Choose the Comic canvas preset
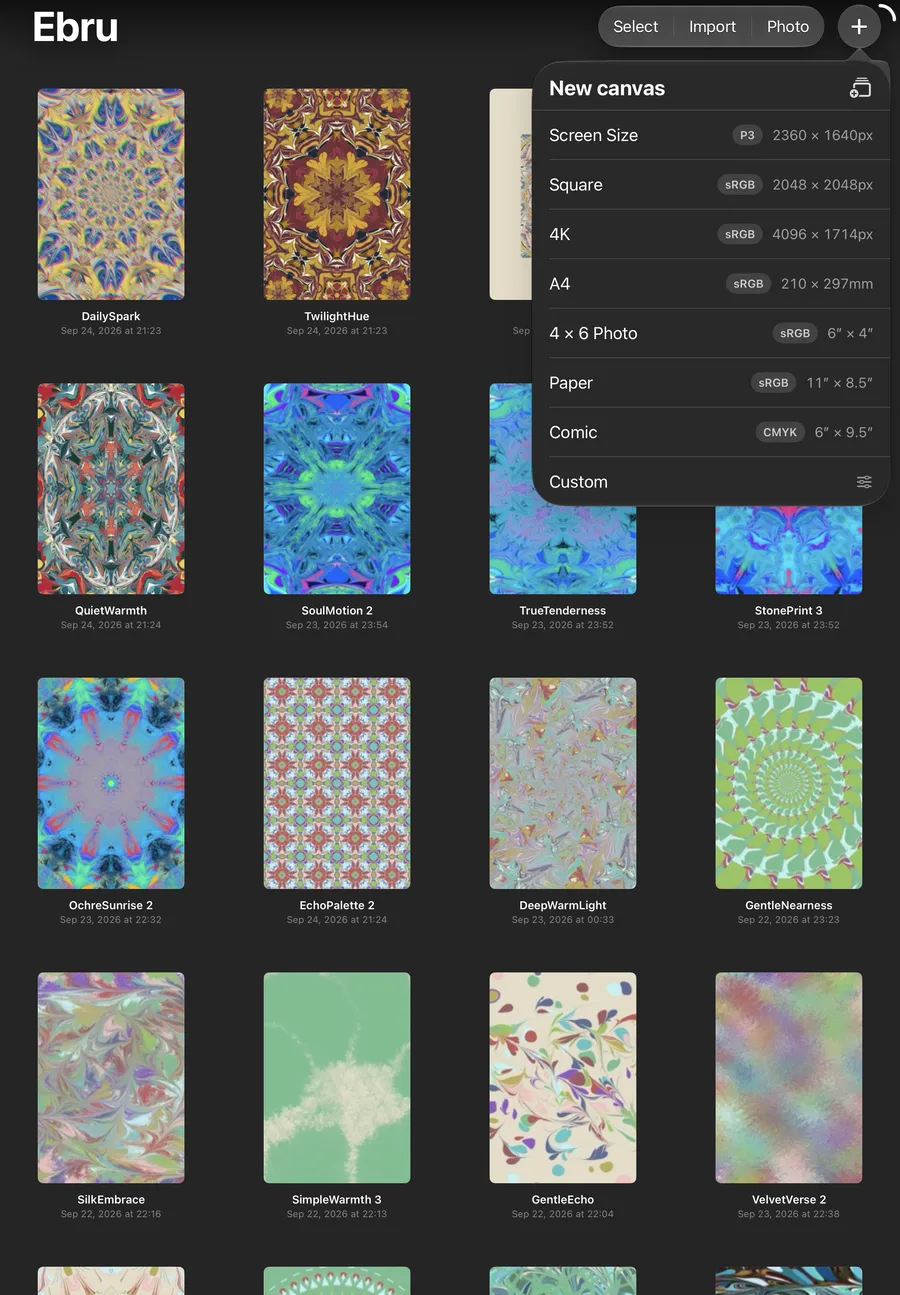 click(x=711, y=432)
